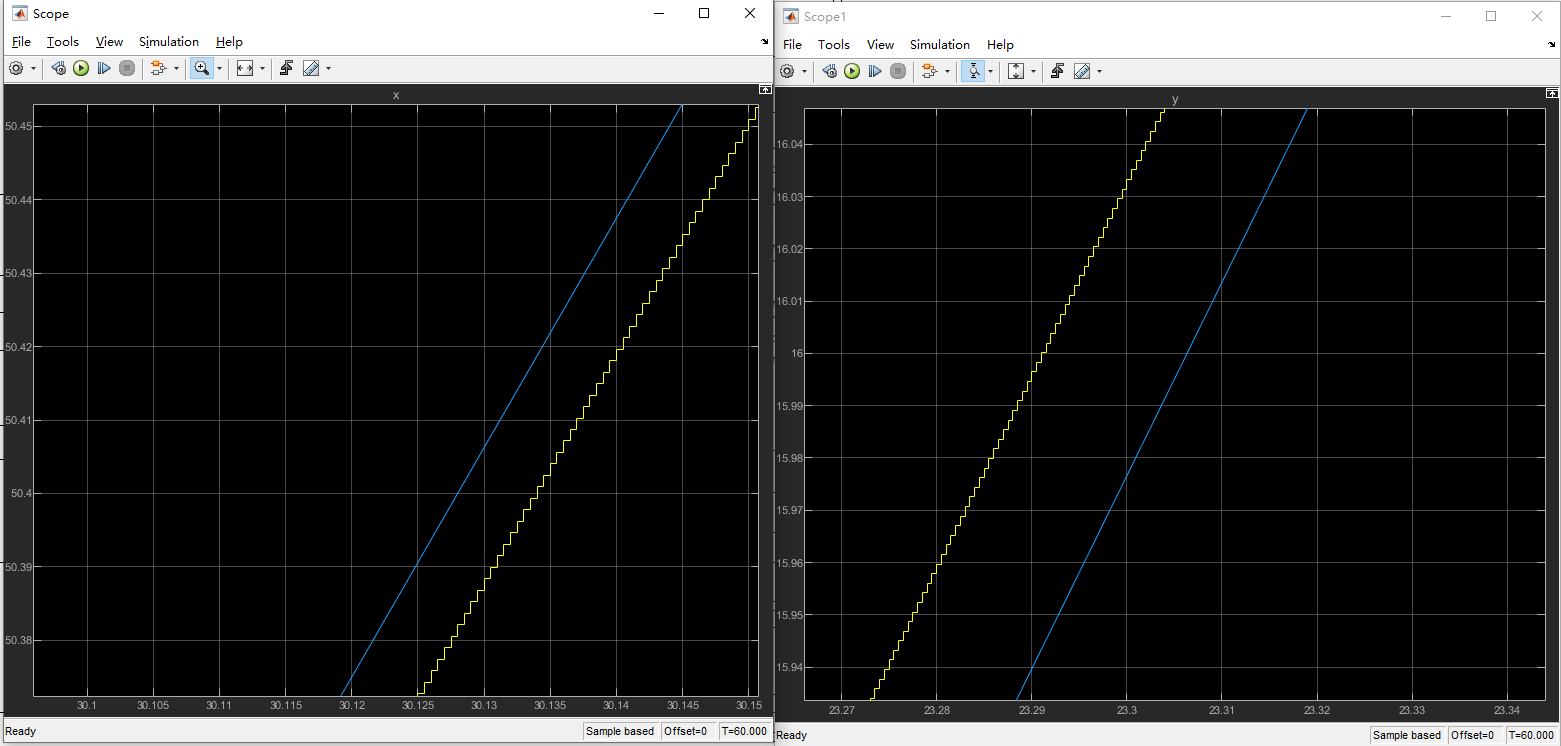The height and width of the screenshot is (746, 1561).
Task: Click Ready status text in Scope window
Action: pos(20,731)
